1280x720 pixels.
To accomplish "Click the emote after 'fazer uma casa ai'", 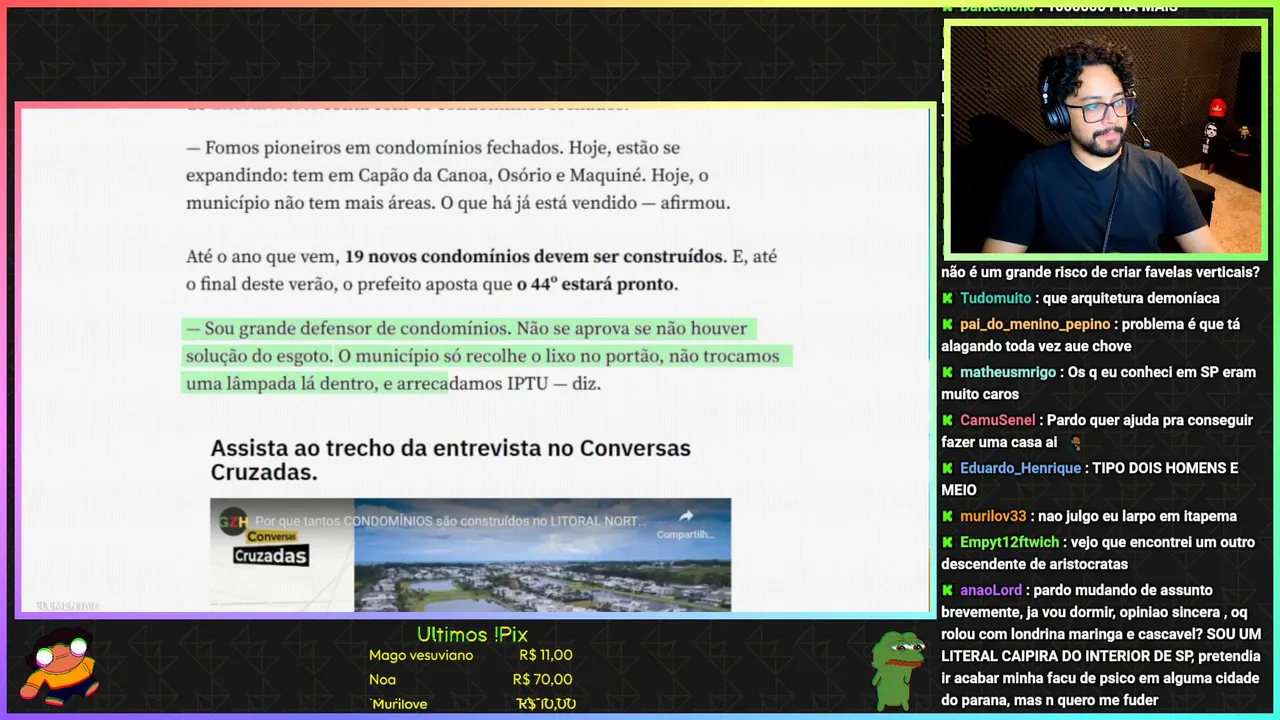I will tap(1075, 442).
